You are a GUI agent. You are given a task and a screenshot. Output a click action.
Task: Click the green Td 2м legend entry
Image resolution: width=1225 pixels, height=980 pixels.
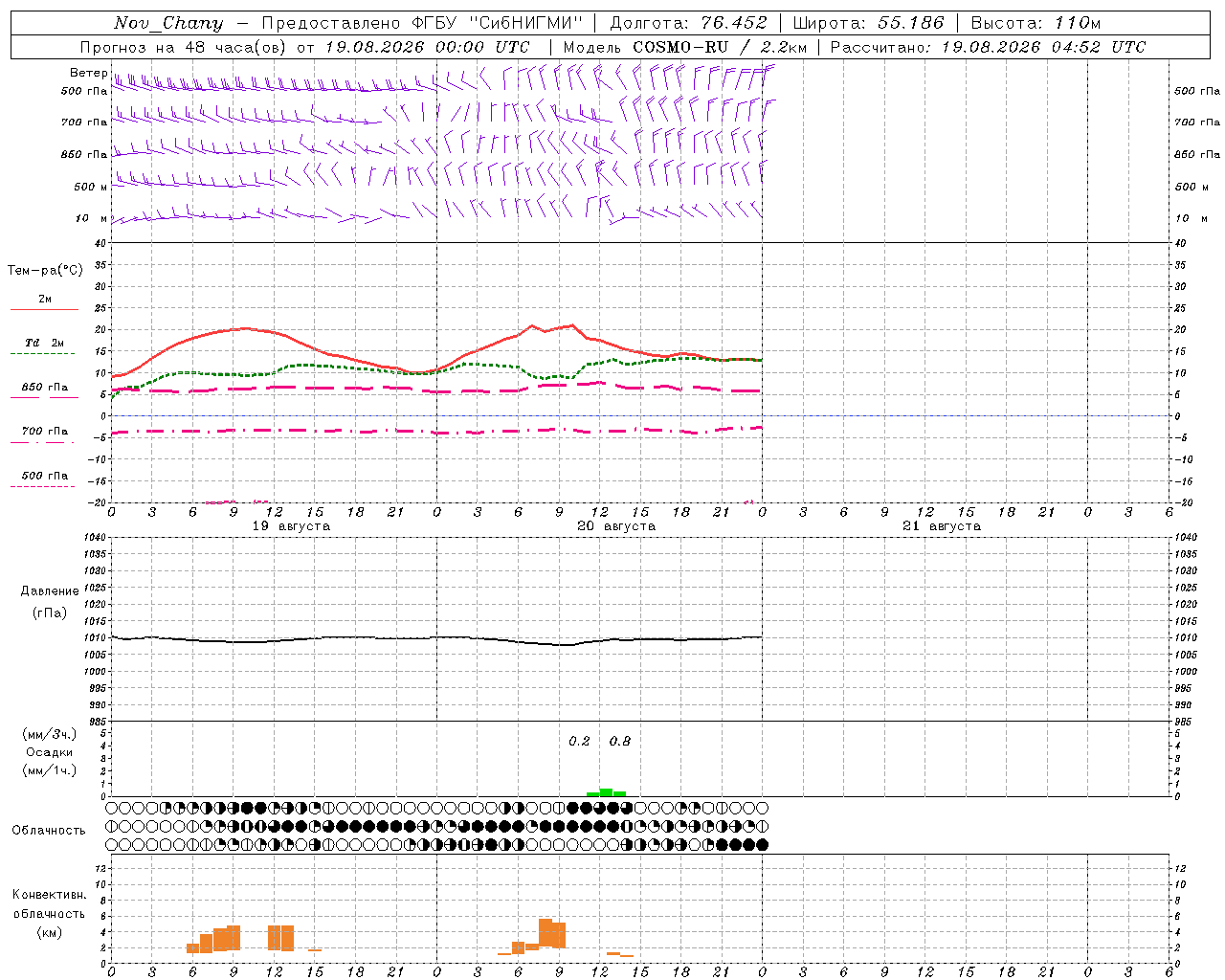[x=44, y=346]
